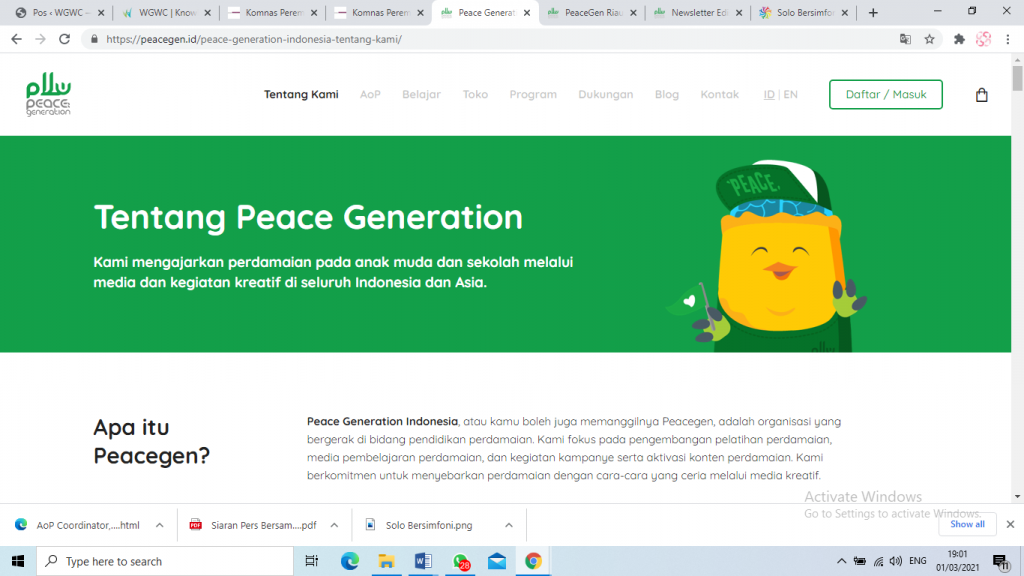Open the Program menu item

click(x=533, y=95)
